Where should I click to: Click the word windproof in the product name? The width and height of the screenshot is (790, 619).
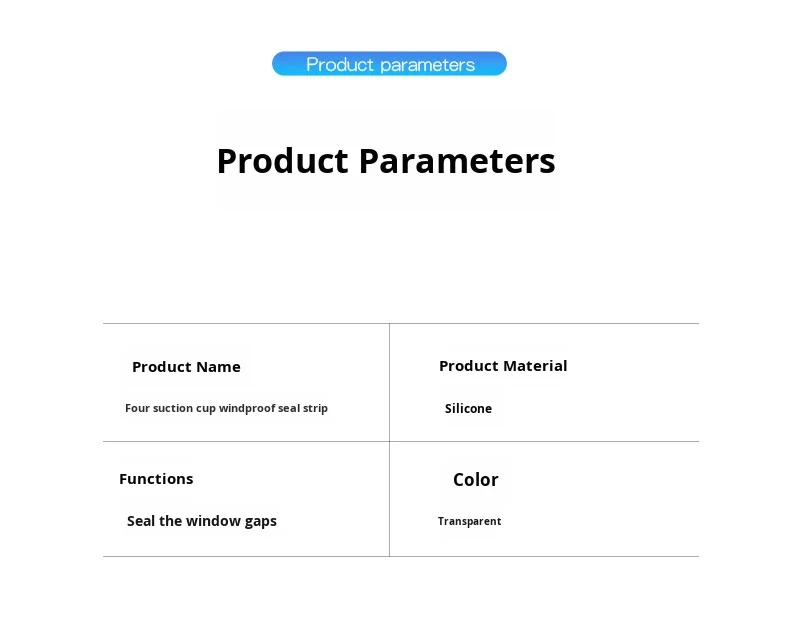[246, 408]
